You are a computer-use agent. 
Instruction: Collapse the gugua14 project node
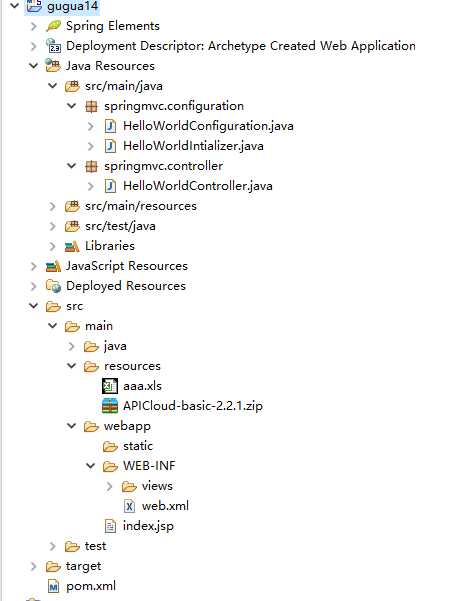(15, 6)
